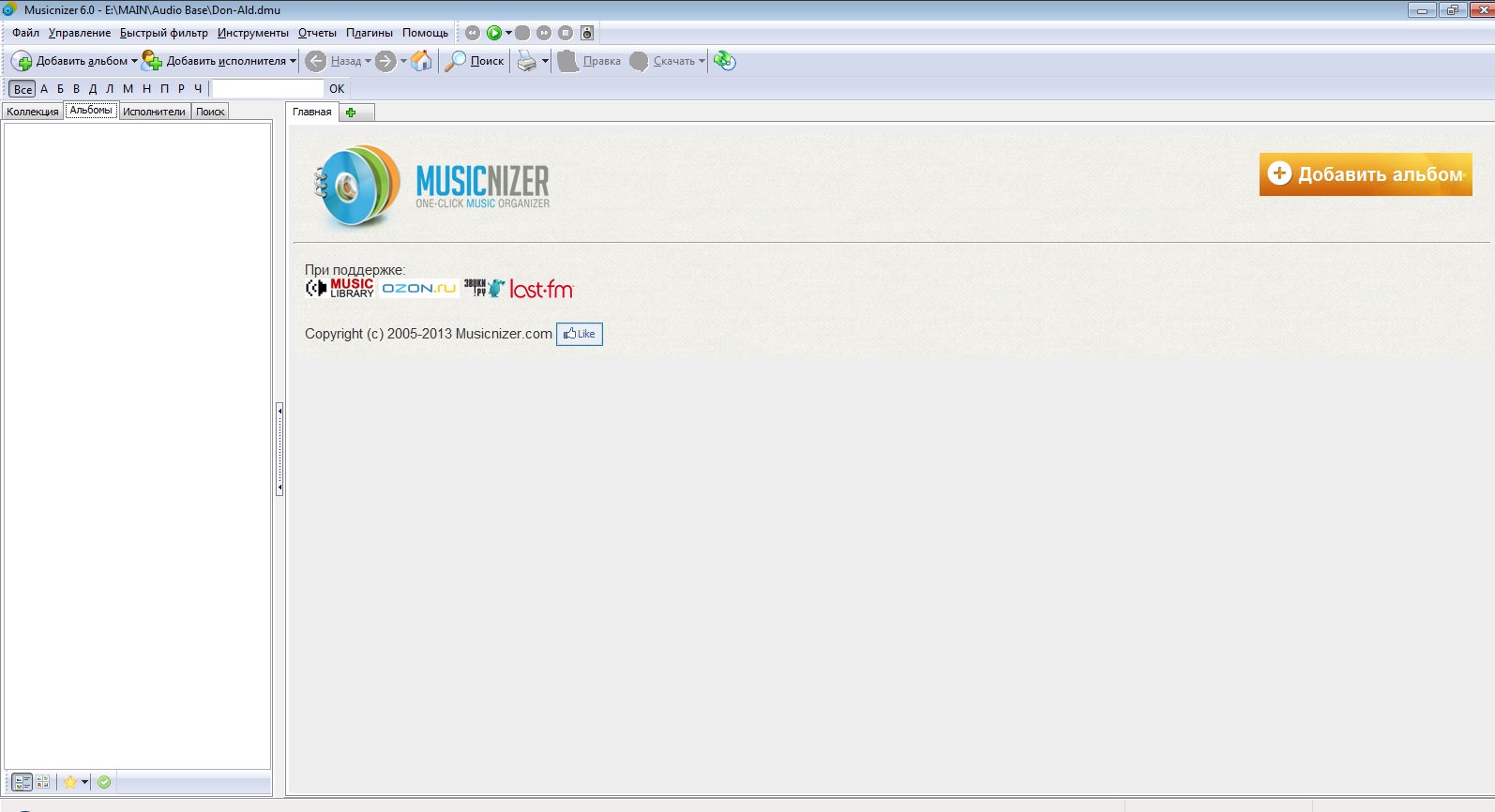1495x812 pixels.
Task: Click the green disc sync icon
Action: (x=724, y=61)
